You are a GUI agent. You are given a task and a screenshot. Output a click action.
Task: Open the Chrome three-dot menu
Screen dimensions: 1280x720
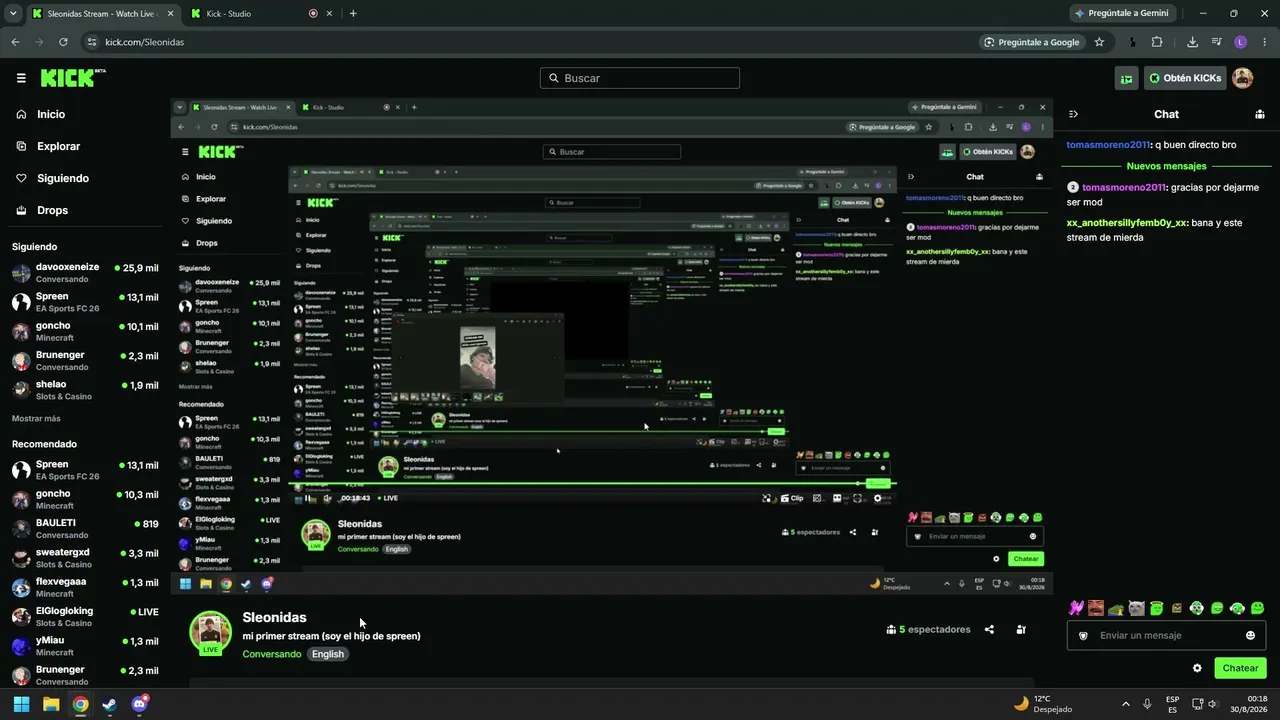[1264, 42]
